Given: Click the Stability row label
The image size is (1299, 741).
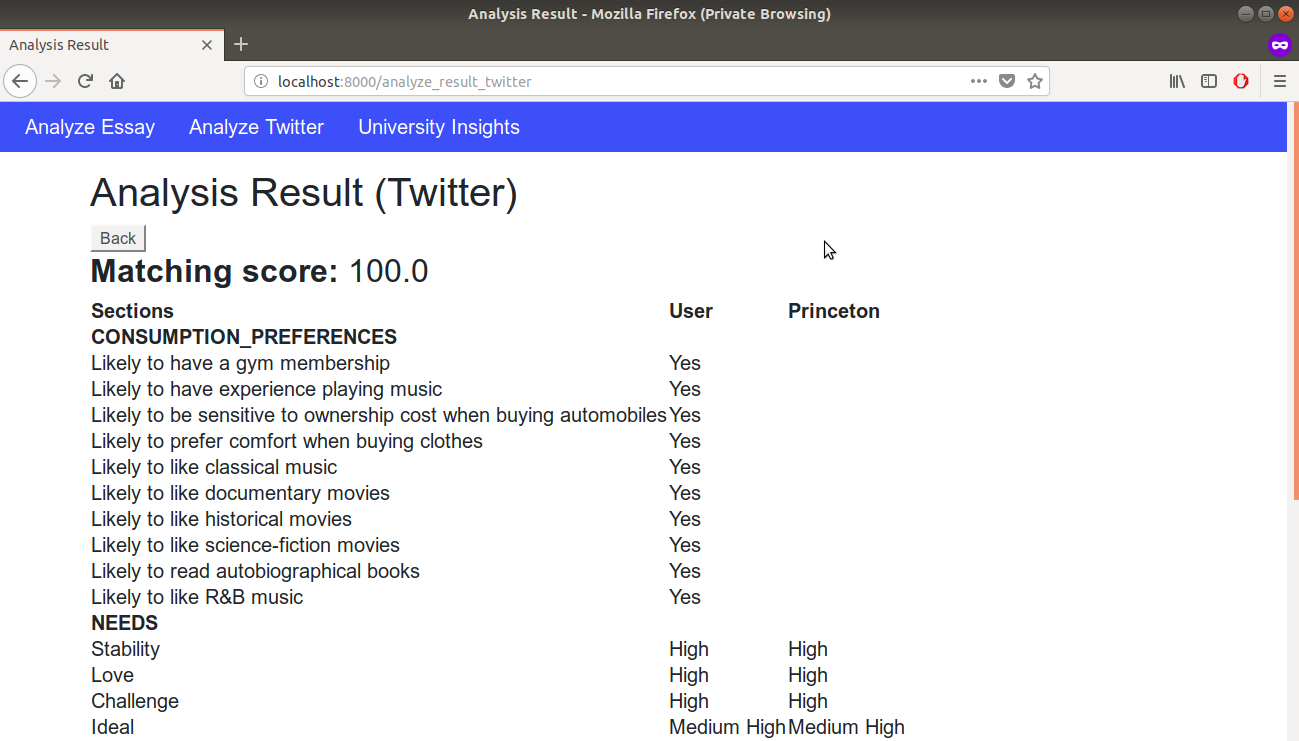Looking at the screenshot, I should (125, 649).
